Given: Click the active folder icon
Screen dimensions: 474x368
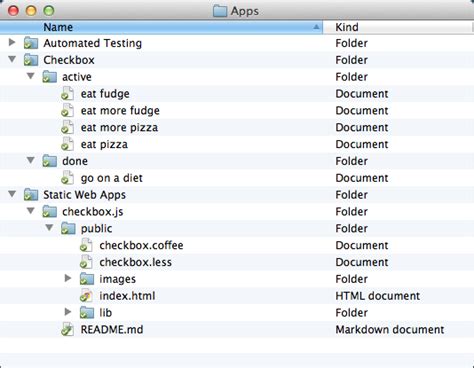Looking at the screenshot, I should click(49, 77).
